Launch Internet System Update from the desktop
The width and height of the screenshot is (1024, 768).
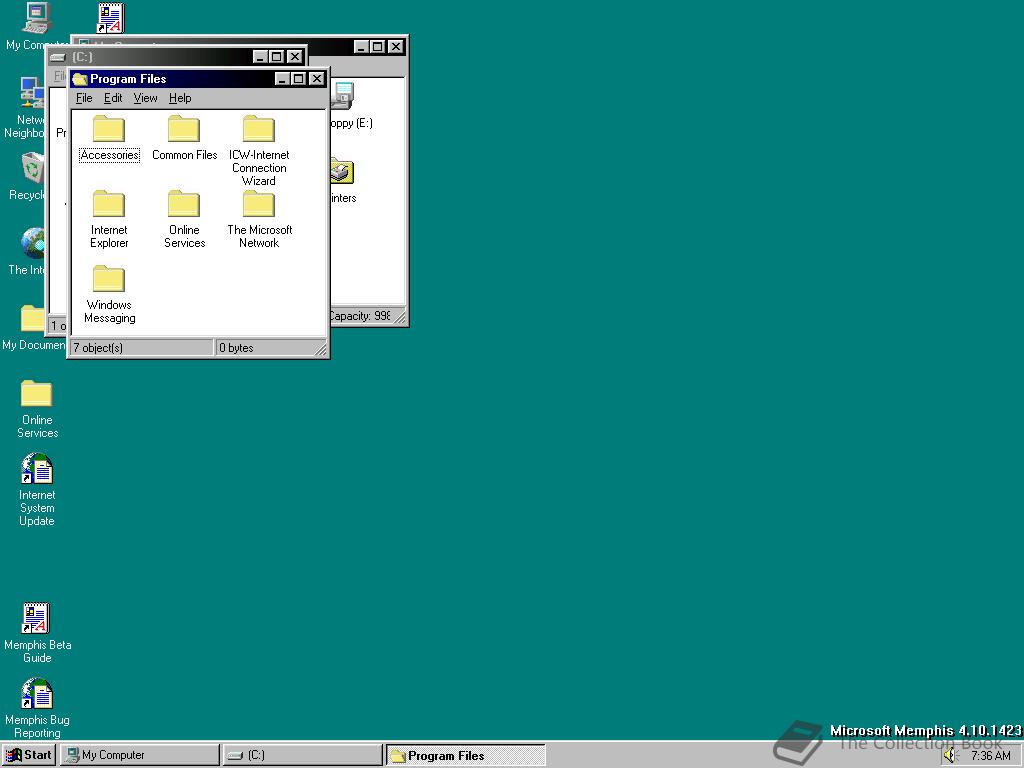tap(36, 470)
